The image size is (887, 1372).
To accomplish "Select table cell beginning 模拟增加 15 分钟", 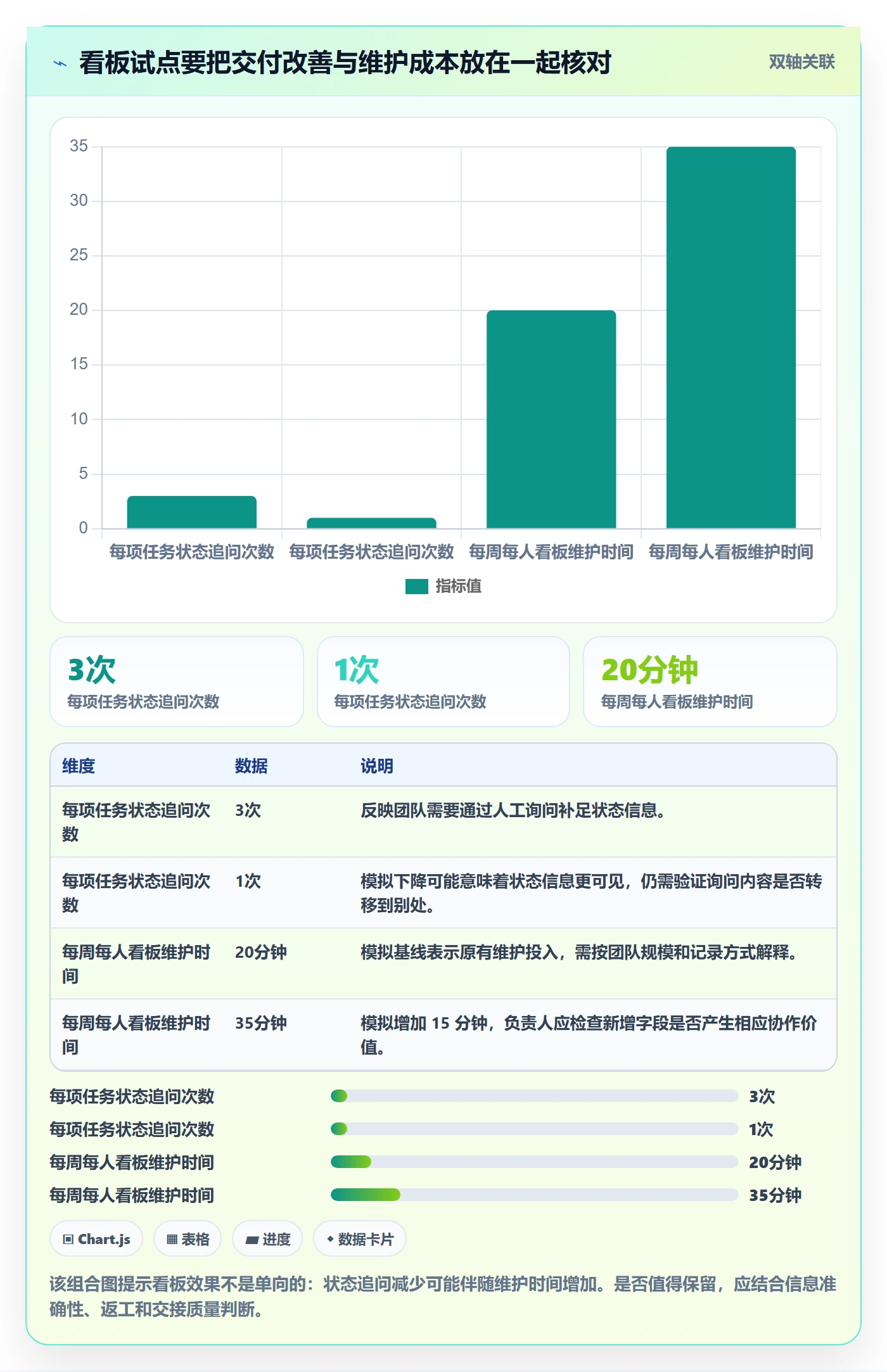I will [592, 1035].
